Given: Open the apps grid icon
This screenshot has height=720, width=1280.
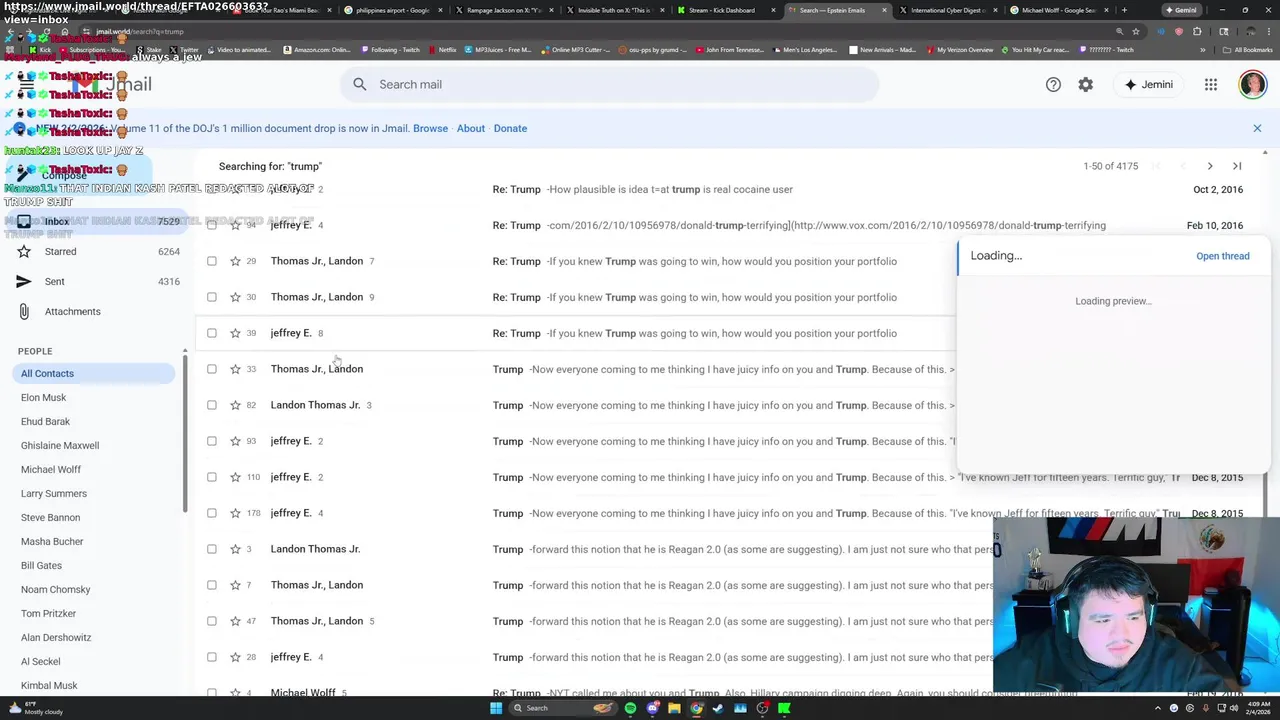Looking at the screenshot, I should (1211, 85).
